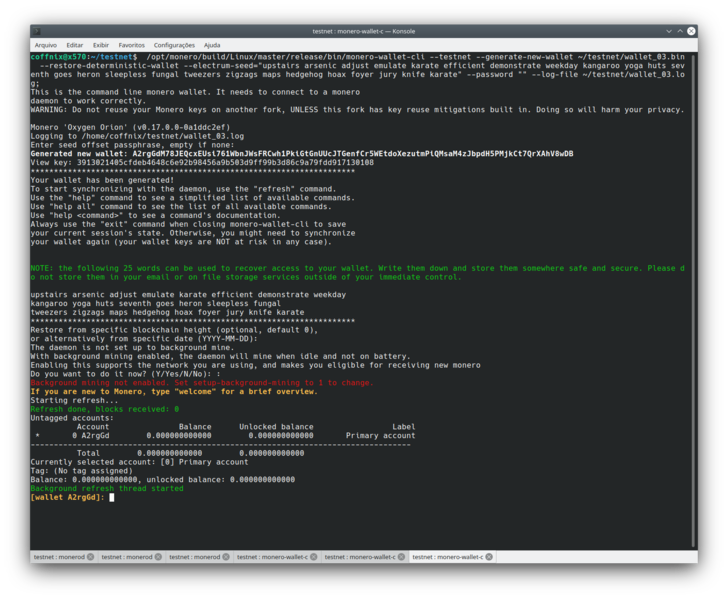Open the Editar menu
The image size is (728, 599).
pos(75,45)
